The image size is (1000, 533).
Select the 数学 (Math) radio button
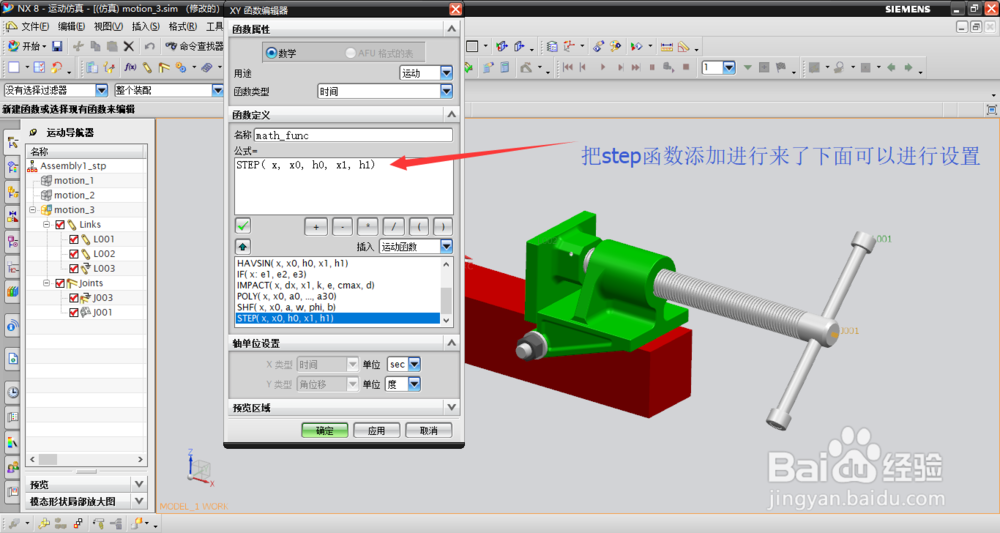pos(272,53)
